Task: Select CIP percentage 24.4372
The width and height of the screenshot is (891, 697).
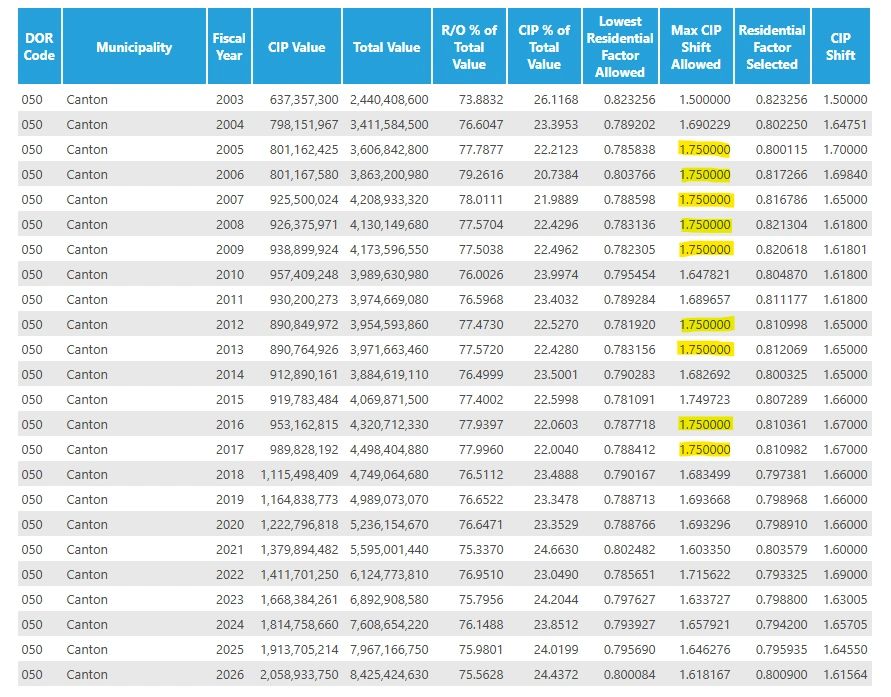Action: pyautogui.click(x=556, y=674)
